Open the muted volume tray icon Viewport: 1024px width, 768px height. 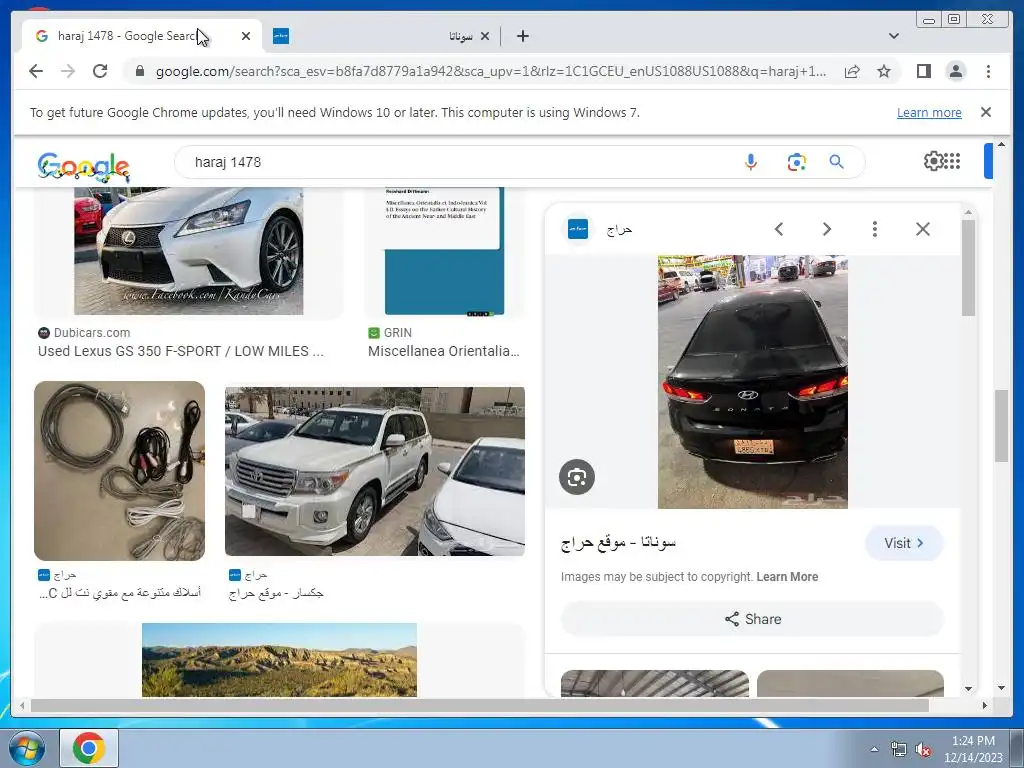click(923, 750)
